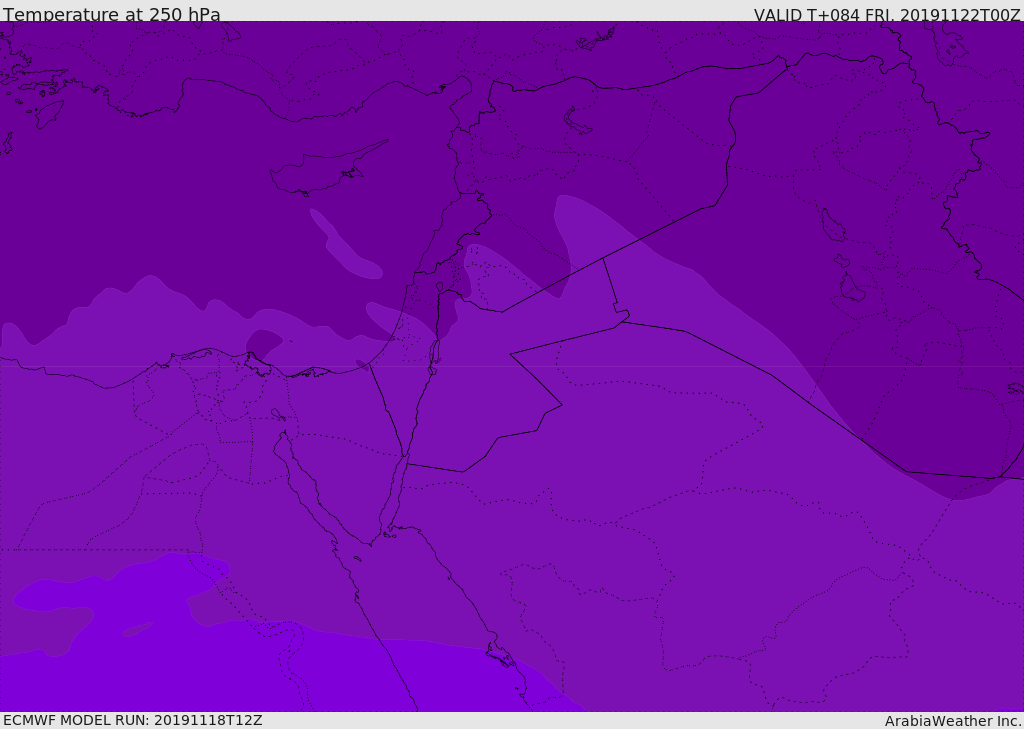This screenshot has height=729, width=1024.
Task: Click the 'Temperature at 250 hPa' title text
Action: click(112, 14)
